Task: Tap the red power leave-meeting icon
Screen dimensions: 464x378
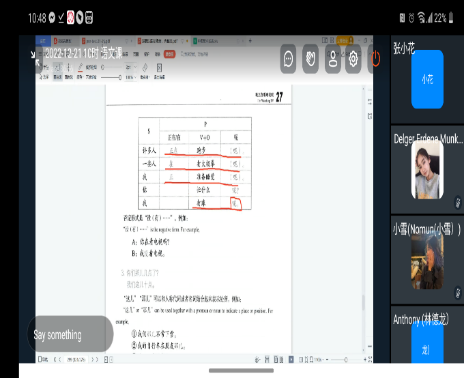Action: (x=376, y=59)
